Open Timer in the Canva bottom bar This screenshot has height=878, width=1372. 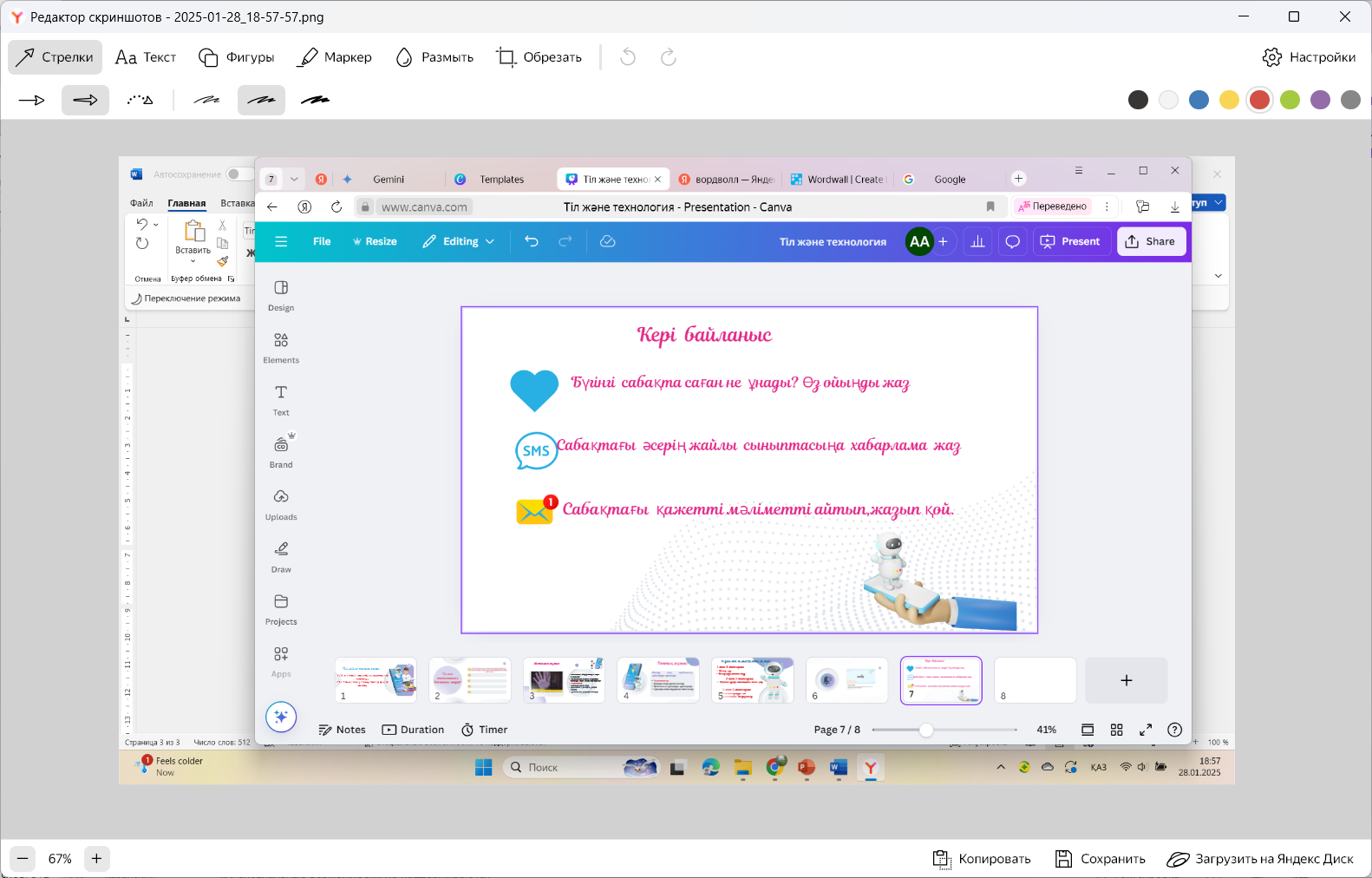click(x=484, y=730)
